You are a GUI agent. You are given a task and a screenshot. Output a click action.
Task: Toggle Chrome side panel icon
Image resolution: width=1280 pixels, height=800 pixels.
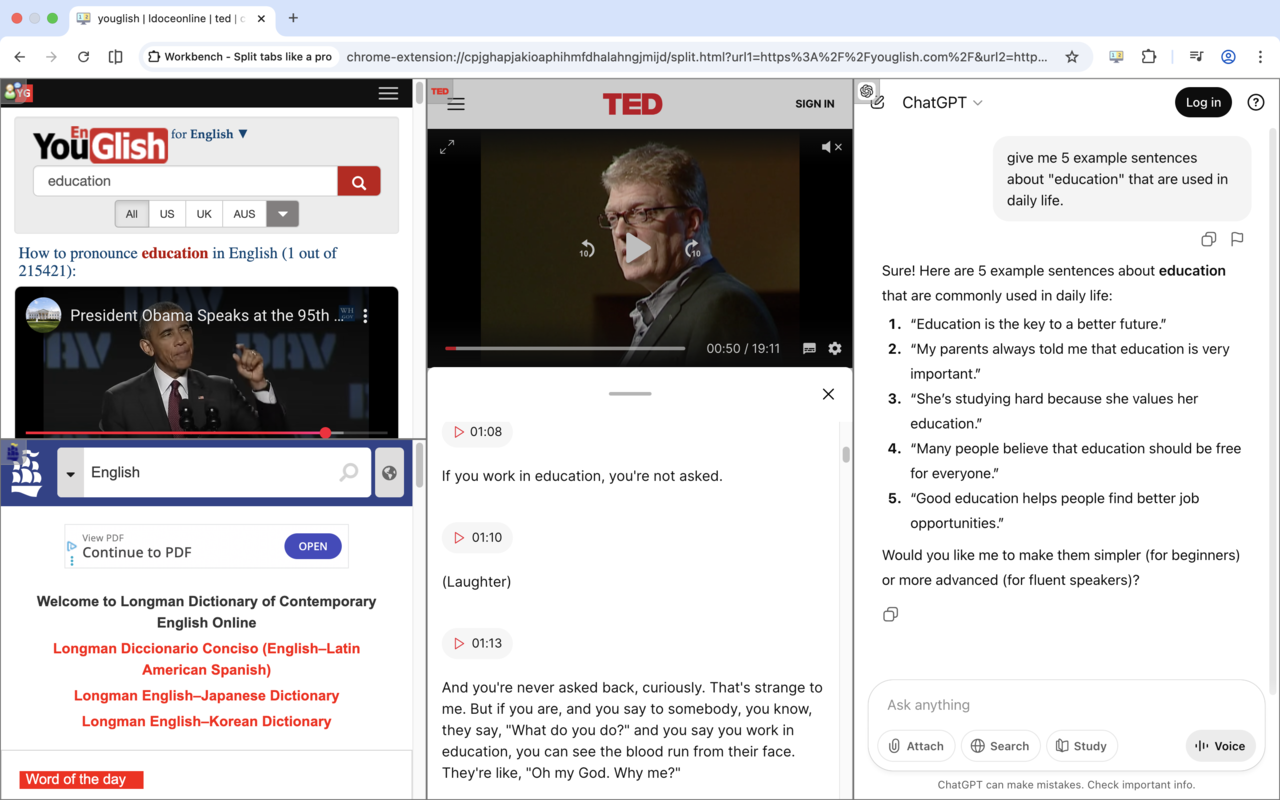pos(116,57)
